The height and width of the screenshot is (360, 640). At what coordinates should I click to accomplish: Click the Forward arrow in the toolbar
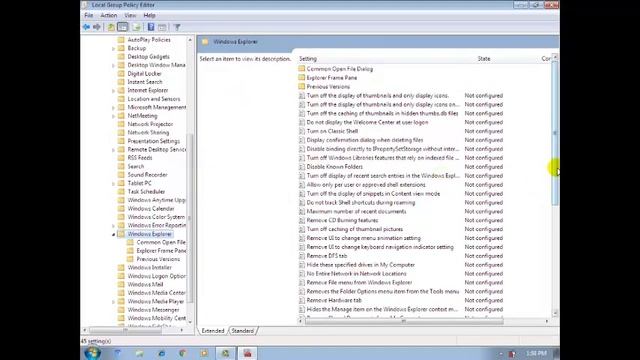[x=97, y=27]
